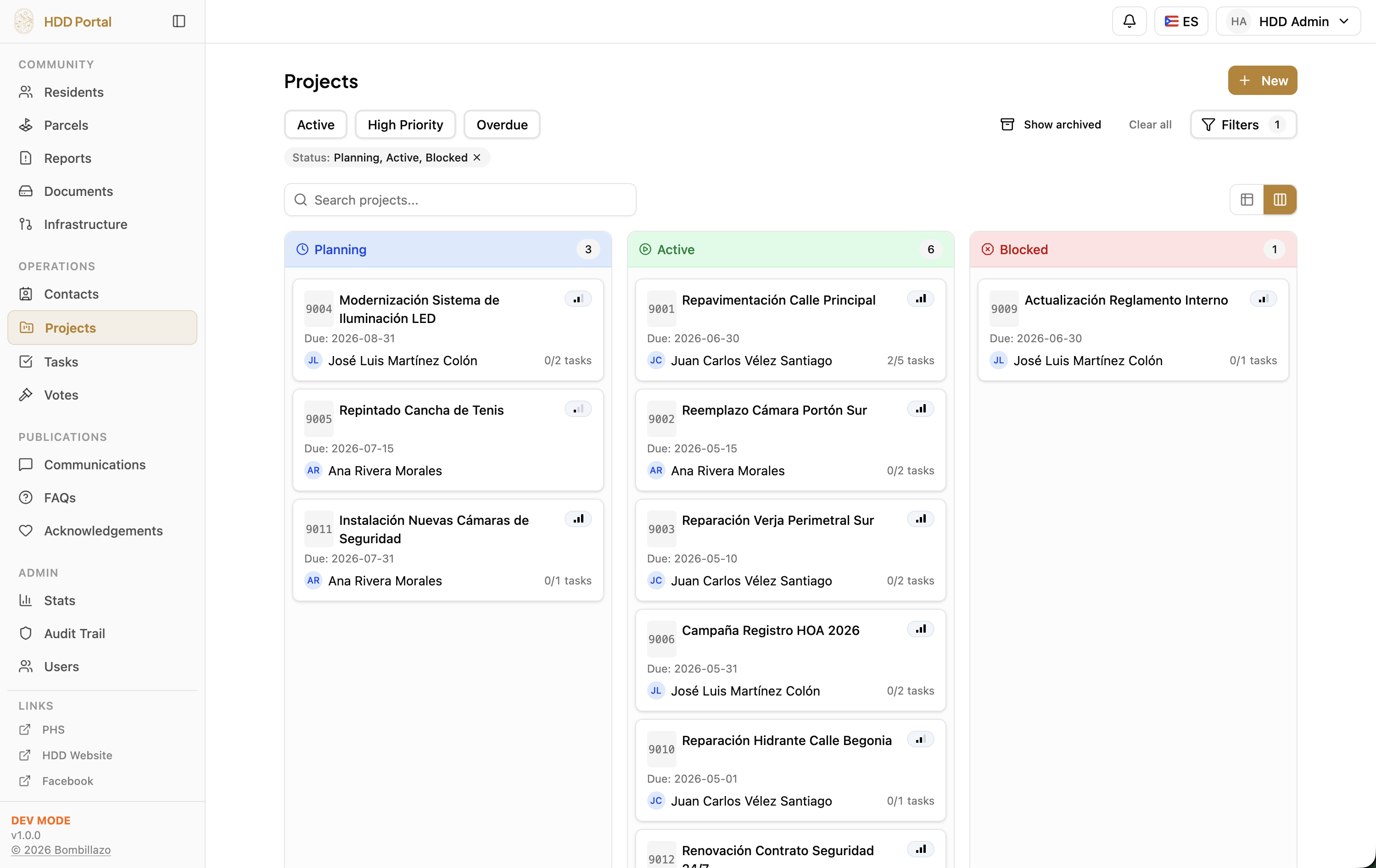This screenshot has width=1376, height=868.
Task: Open the ES language selector
Action: [1181, 22]
